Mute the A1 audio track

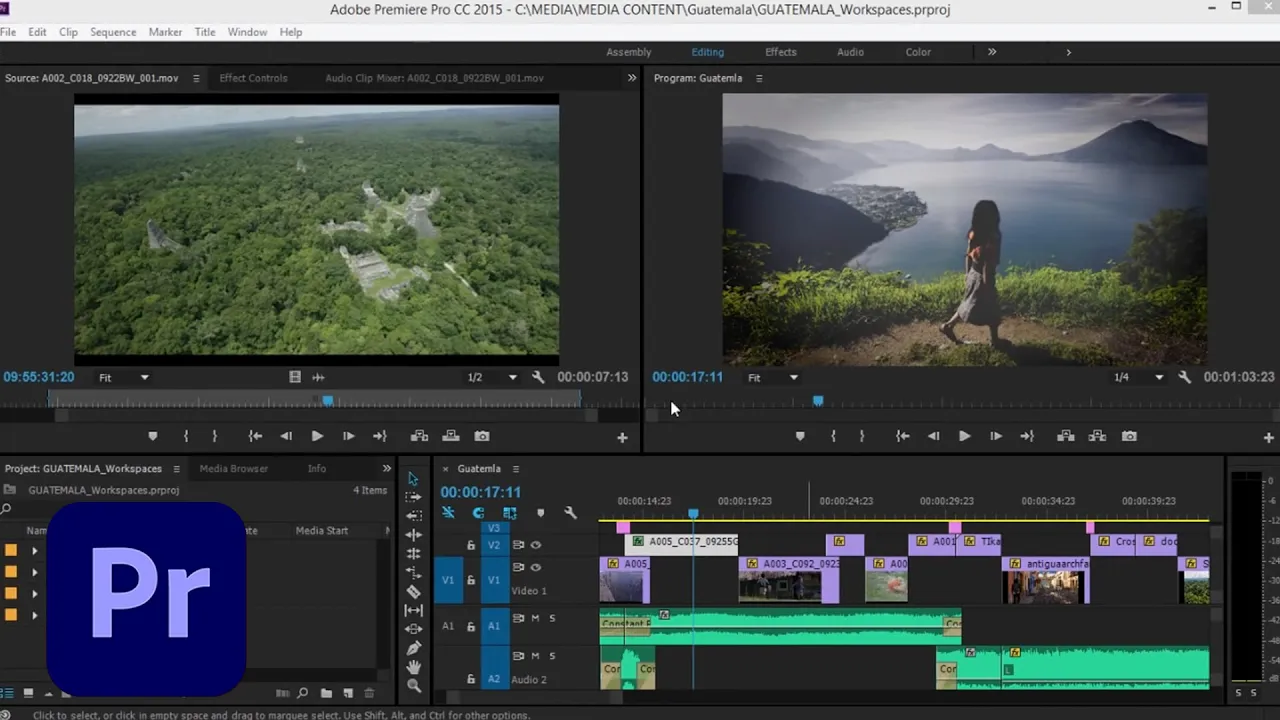[535, 618]
